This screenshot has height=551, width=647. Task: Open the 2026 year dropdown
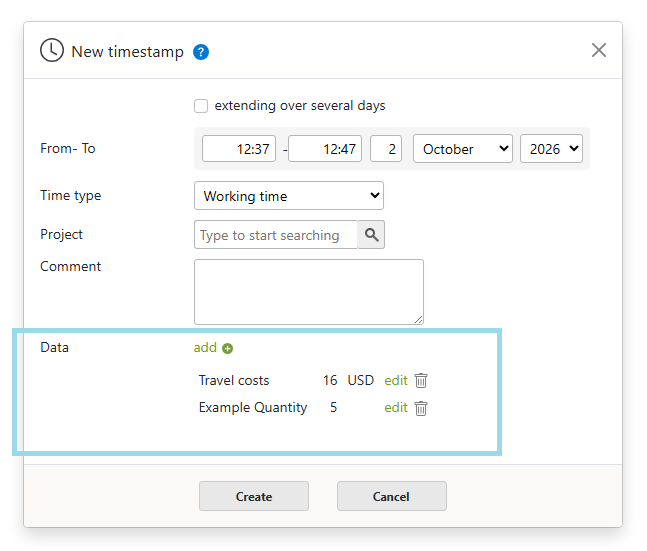click(x=551, y=149)
